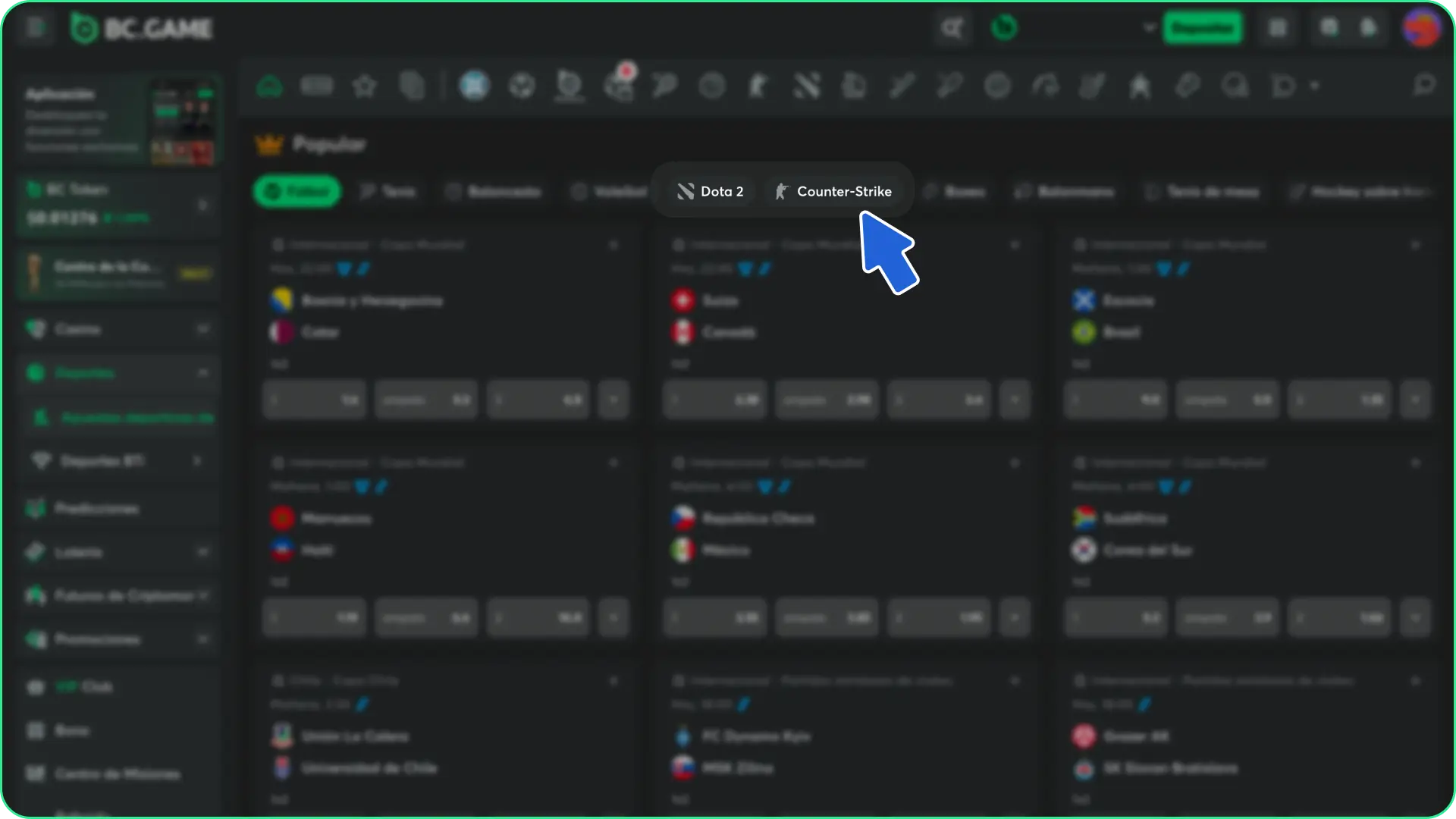
Task: Open the Catar team name
Action: click(x=320, y=332)
